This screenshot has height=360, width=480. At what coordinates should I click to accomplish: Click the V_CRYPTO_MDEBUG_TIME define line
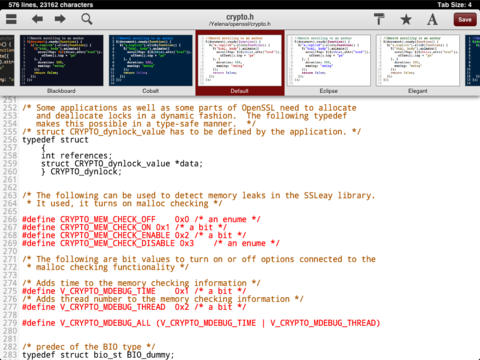[x=134, y=291]
